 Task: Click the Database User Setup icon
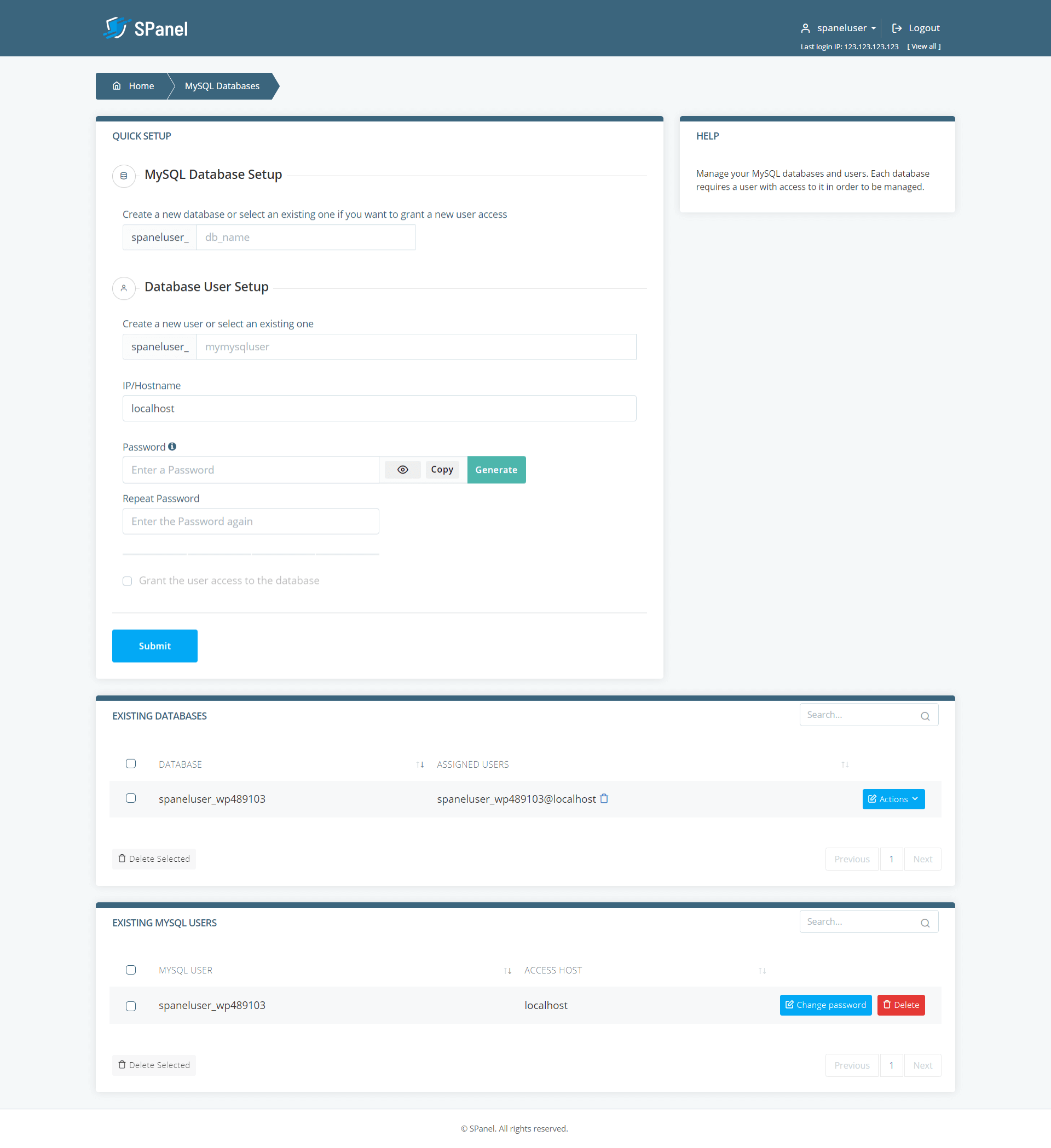124,288
